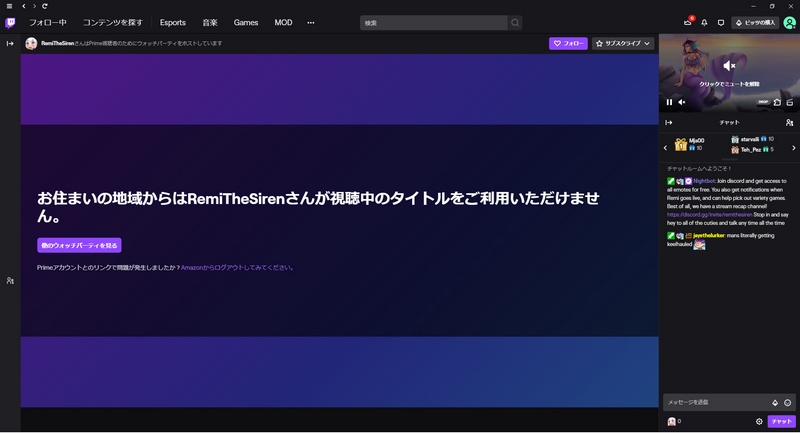Collapse the chat panel with arrow icon
This screenshot has height=433, width=800.
(x=668, y=122)
